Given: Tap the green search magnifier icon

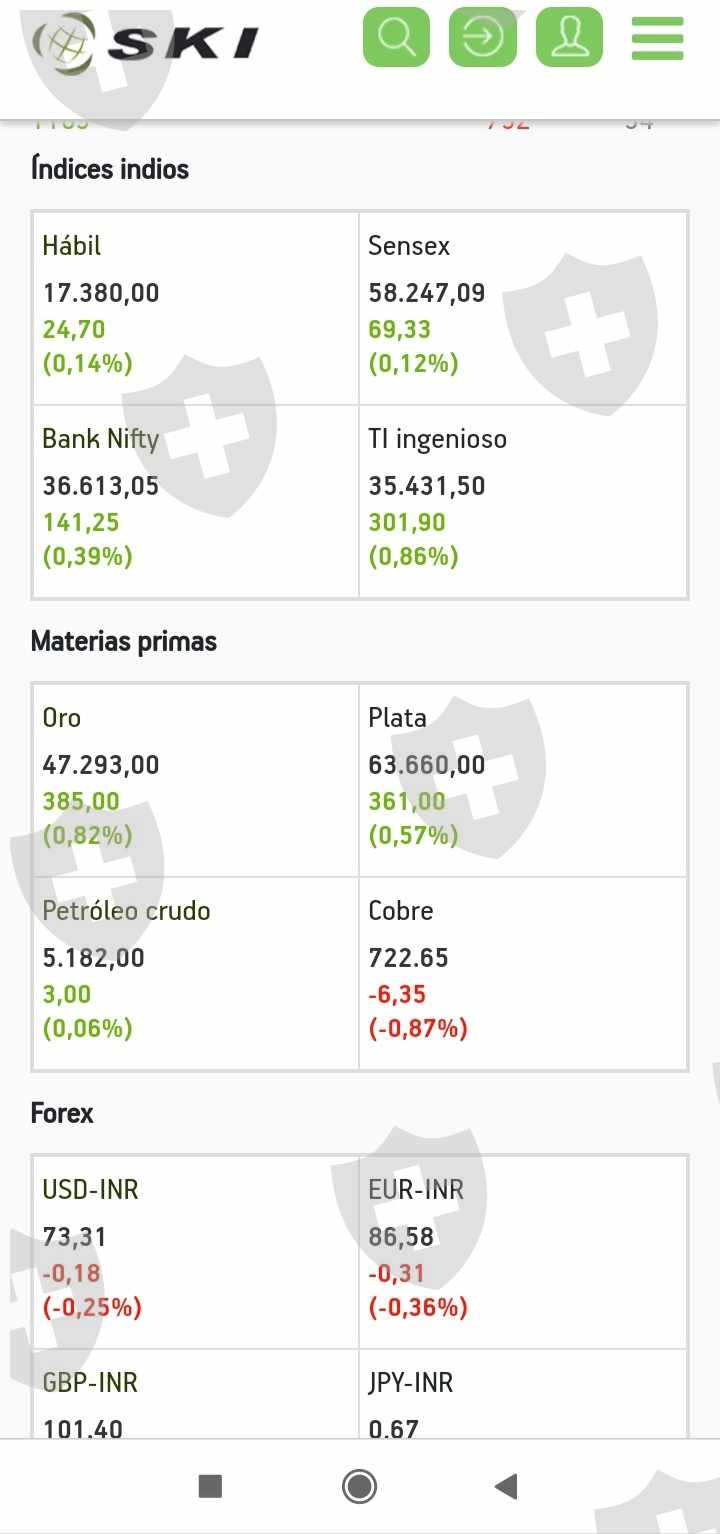Looking at the screenshot, I should click(x=396, y=37).
